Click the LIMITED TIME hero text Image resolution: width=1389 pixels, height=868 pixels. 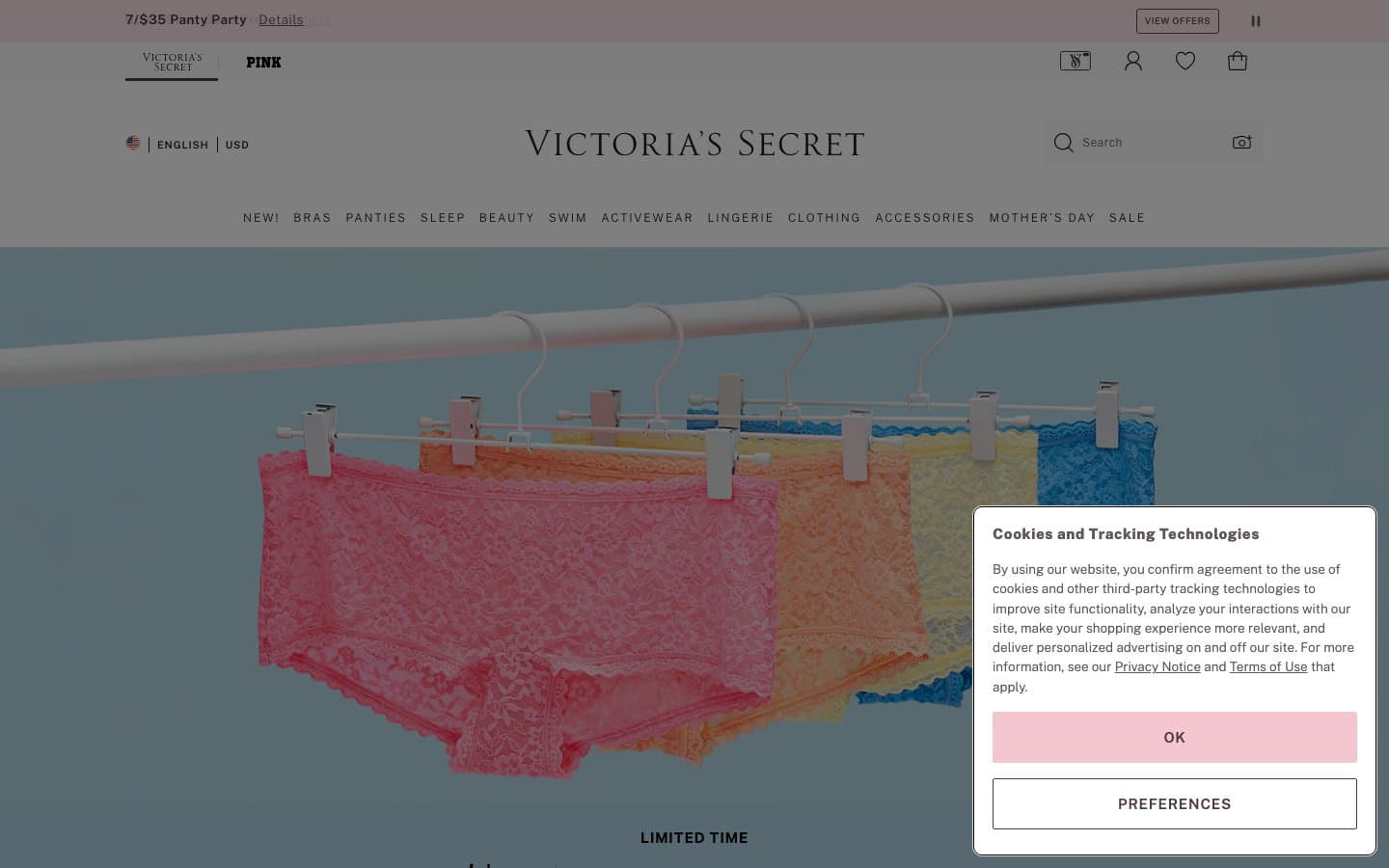[x=694, y=838]
